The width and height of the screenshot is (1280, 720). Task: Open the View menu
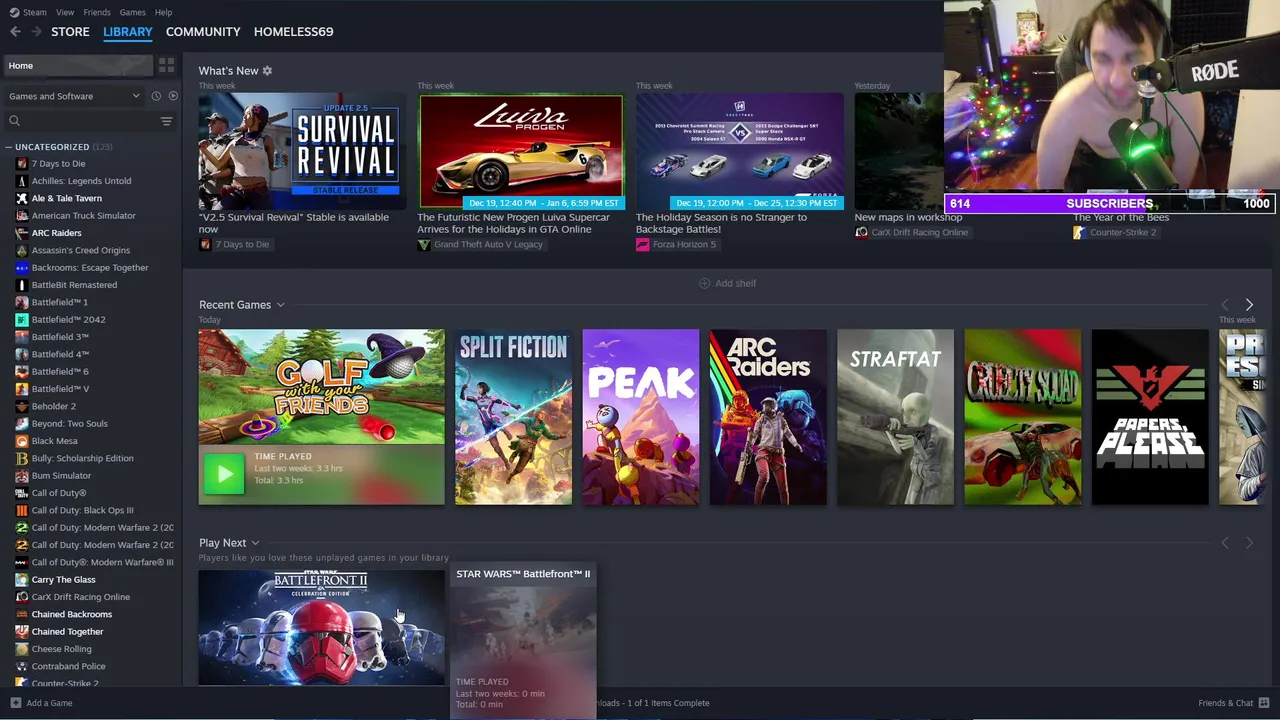pos(65,12)
